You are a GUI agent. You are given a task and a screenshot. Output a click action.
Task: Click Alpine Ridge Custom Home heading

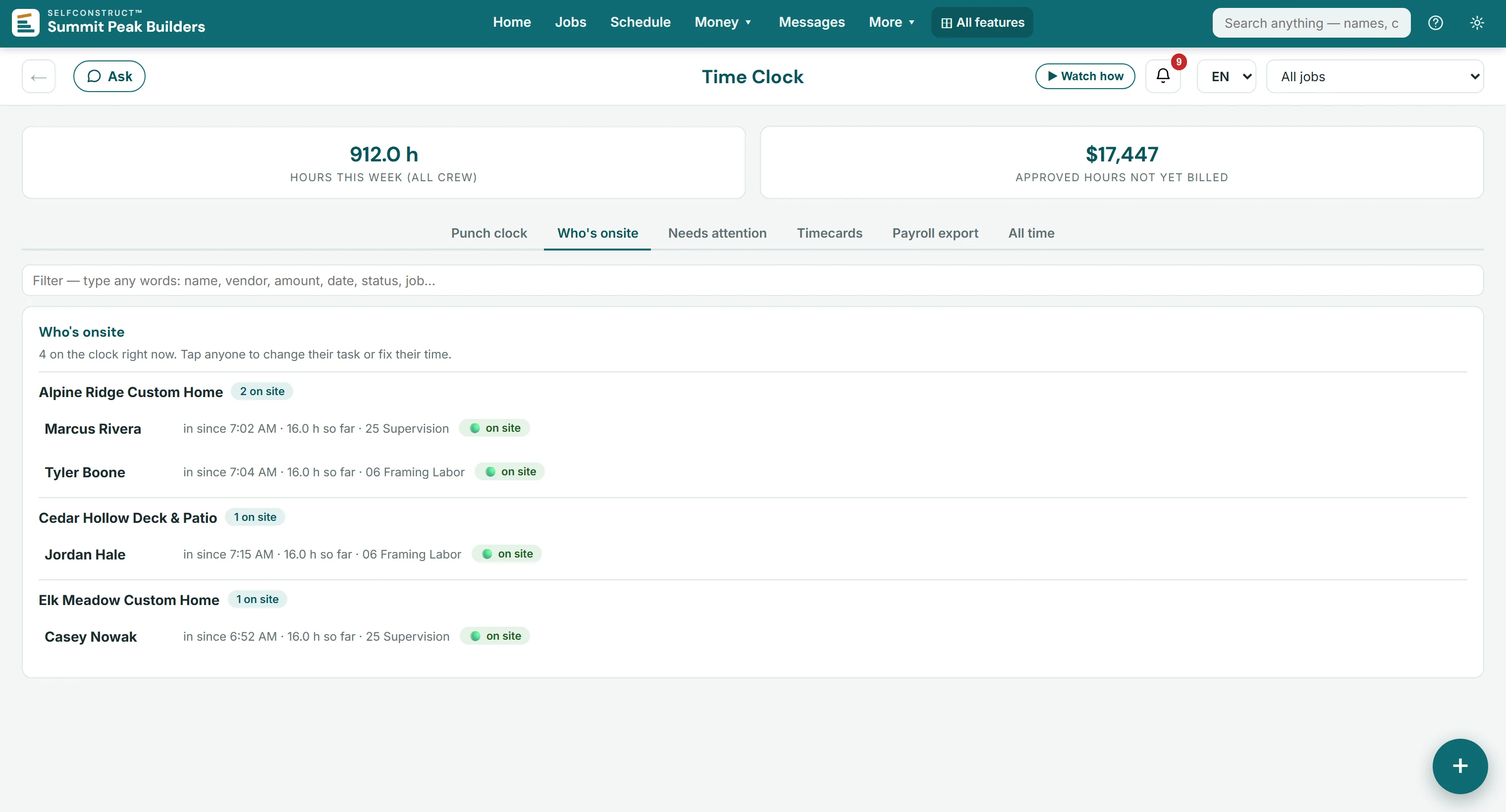[131, 392]
